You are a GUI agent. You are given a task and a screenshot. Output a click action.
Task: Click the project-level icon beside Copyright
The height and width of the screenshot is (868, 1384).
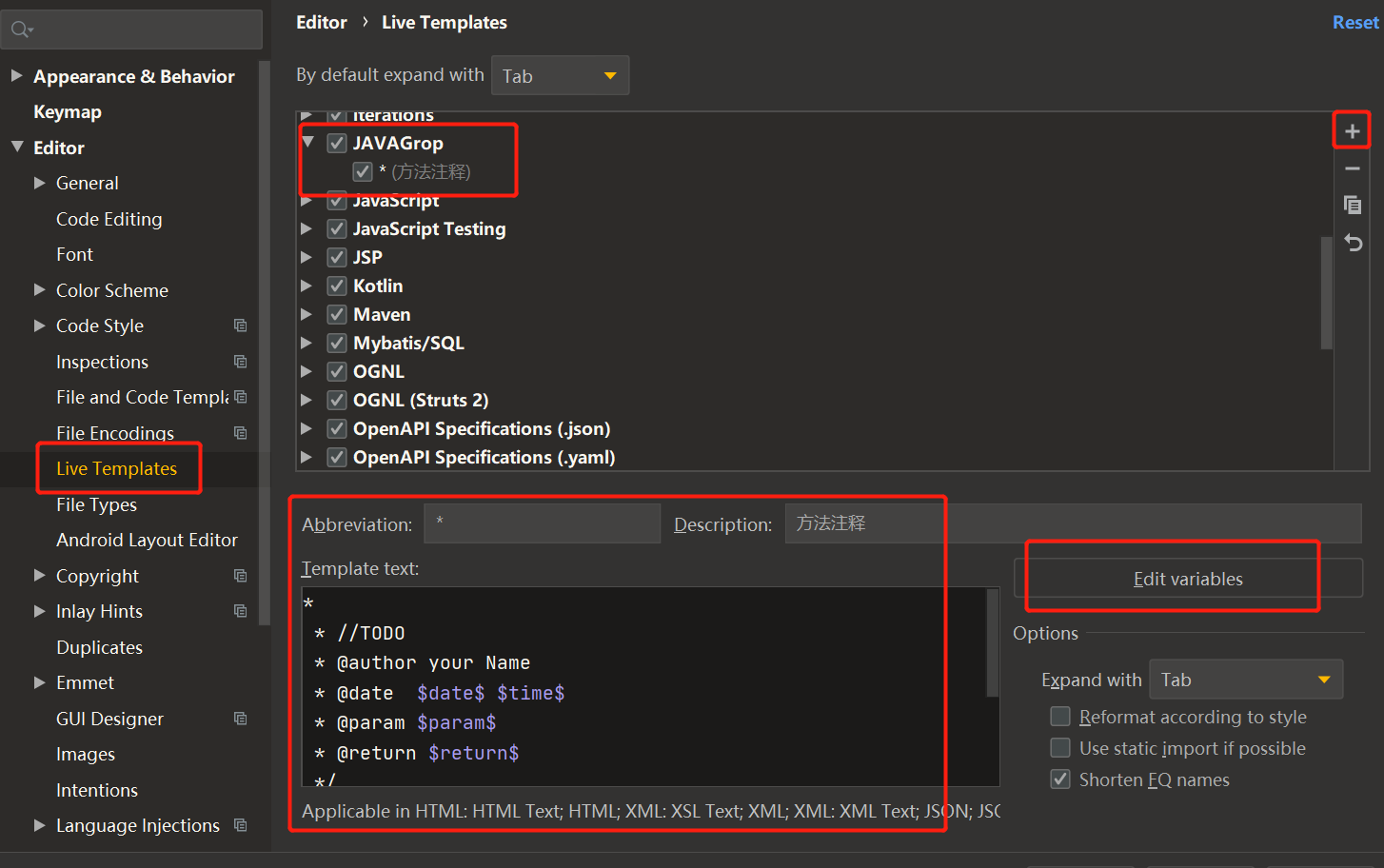pyautogui.click(x=241, y=576)
